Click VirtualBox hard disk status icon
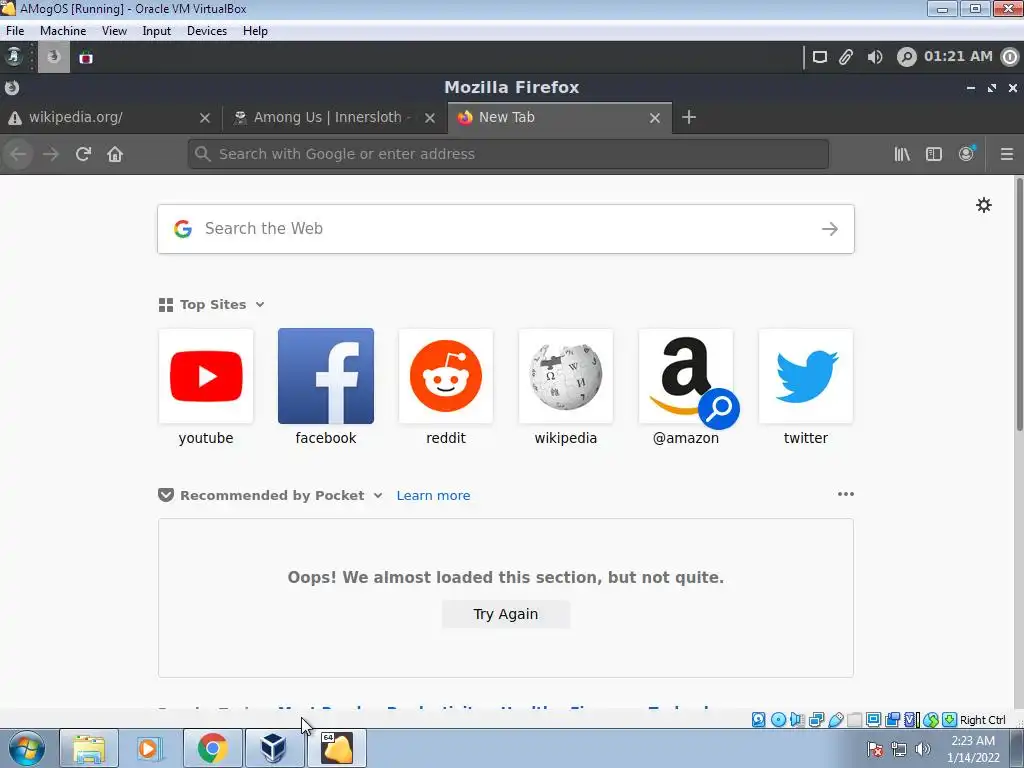 (758, 720)
